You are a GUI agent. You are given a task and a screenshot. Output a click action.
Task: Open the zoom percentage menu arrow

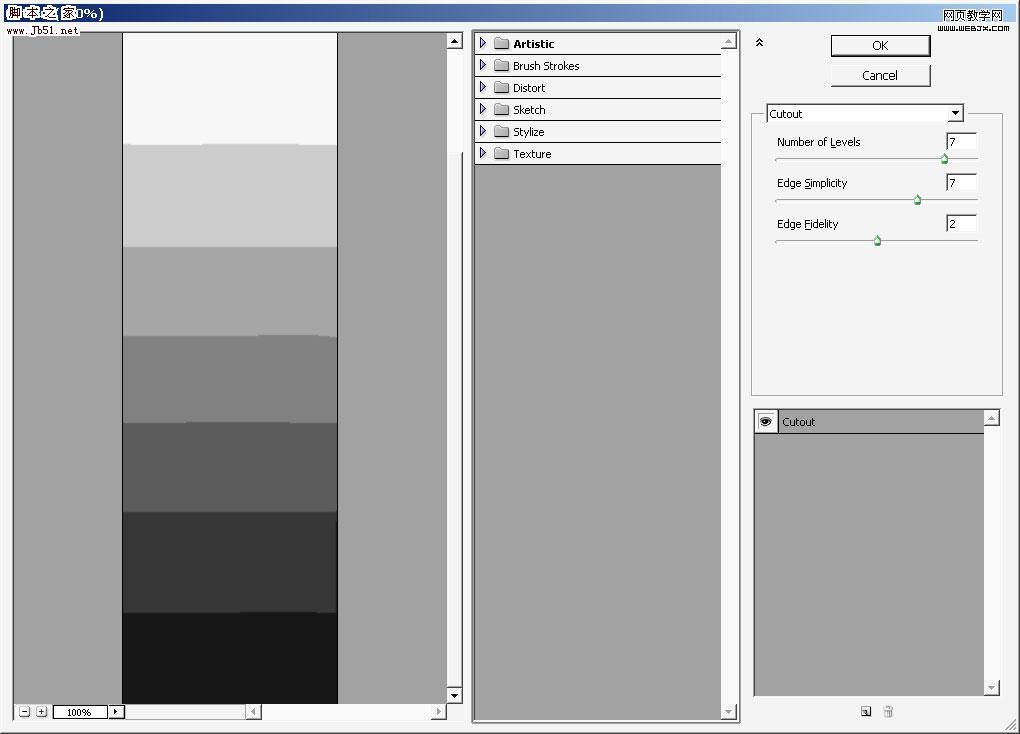pos(115,712)
